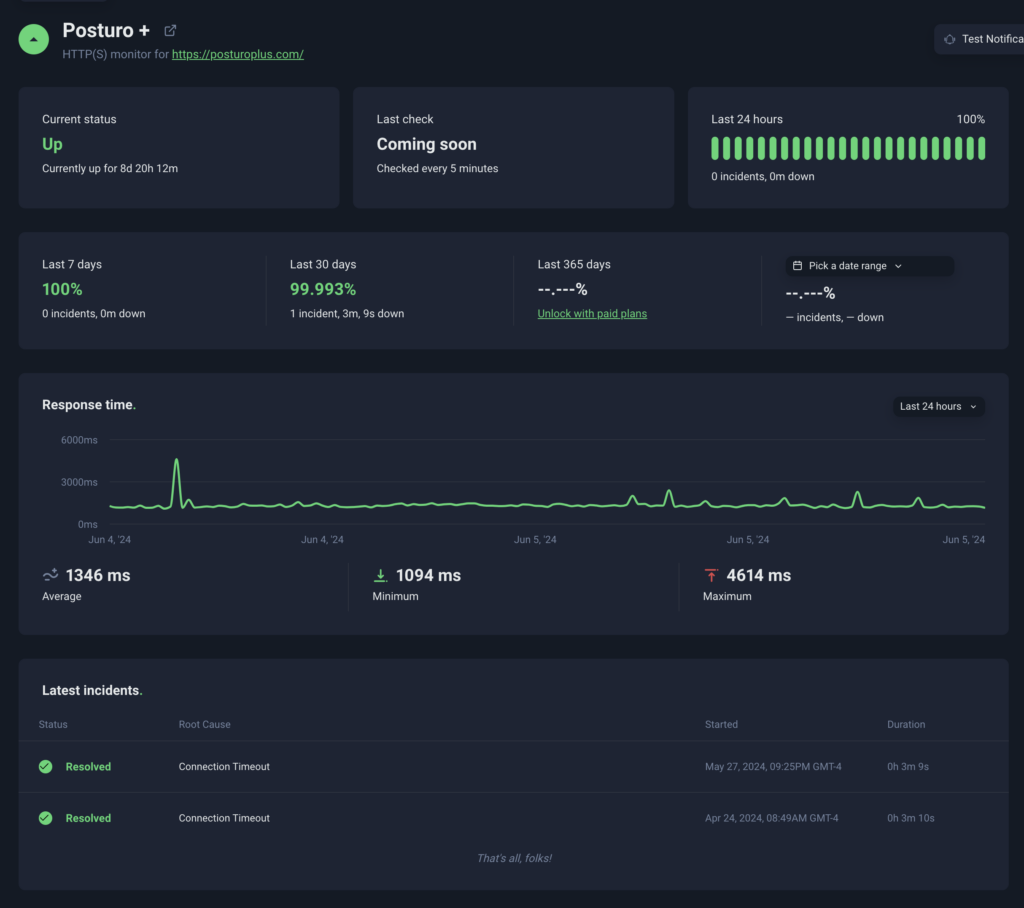The width and height of the screenshot is (1024, 908).
Task: Click the tallest spike on response time chart
Action: 177,462
